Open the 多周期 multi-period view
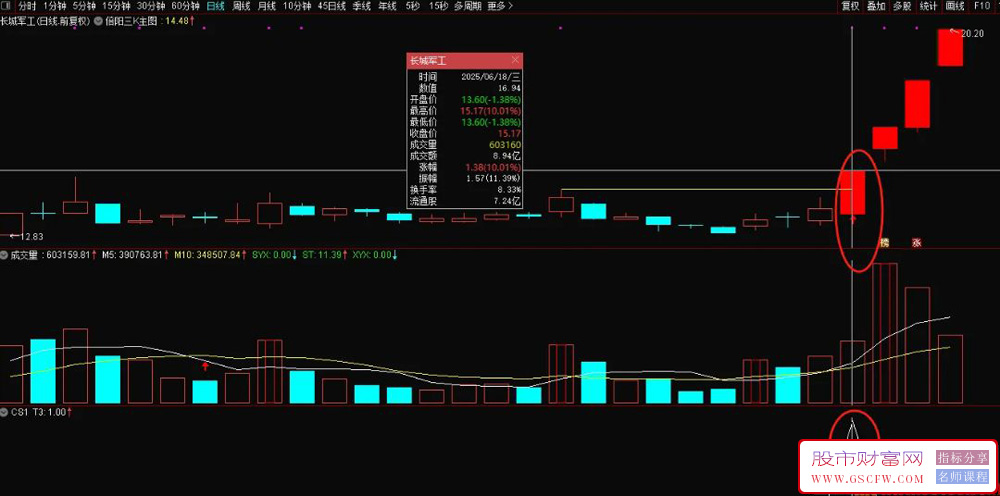Image resolution: width=1000 pixels, height=496 pixels. (467, 6)
